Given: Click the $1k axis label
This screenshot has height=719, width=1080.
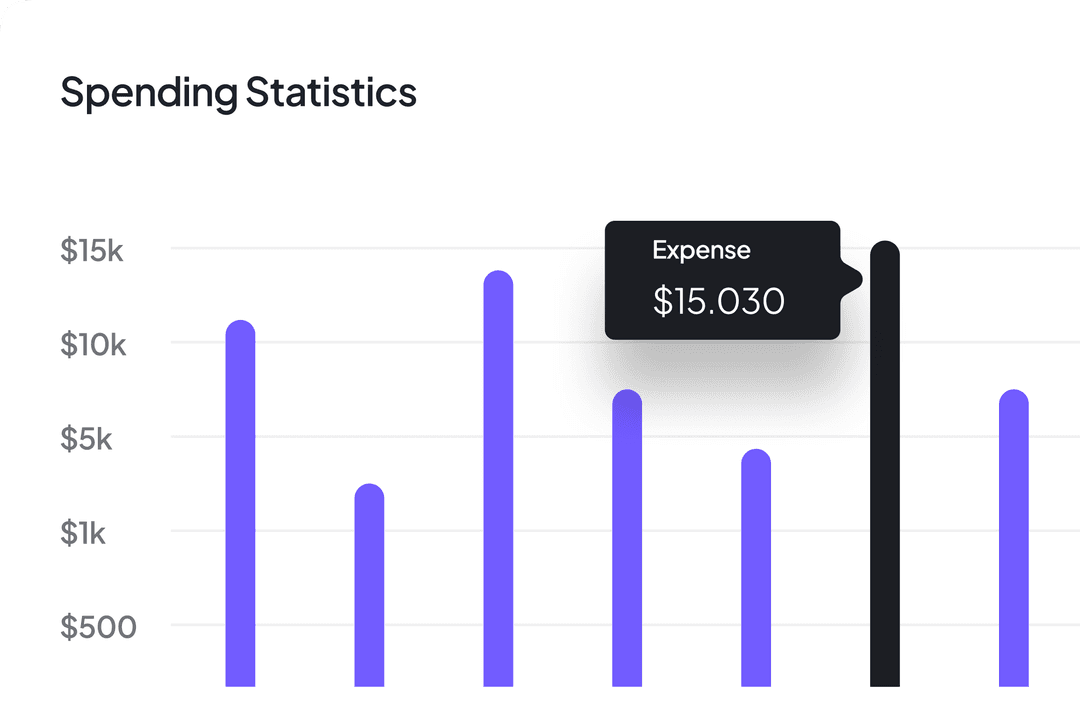Looking at the screenshot, I should click(83, 533).
